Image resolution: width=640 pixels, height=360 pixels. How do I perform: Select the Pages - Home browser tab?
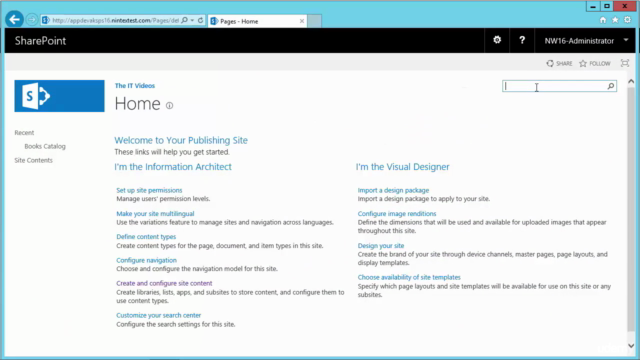click(257, 21)
